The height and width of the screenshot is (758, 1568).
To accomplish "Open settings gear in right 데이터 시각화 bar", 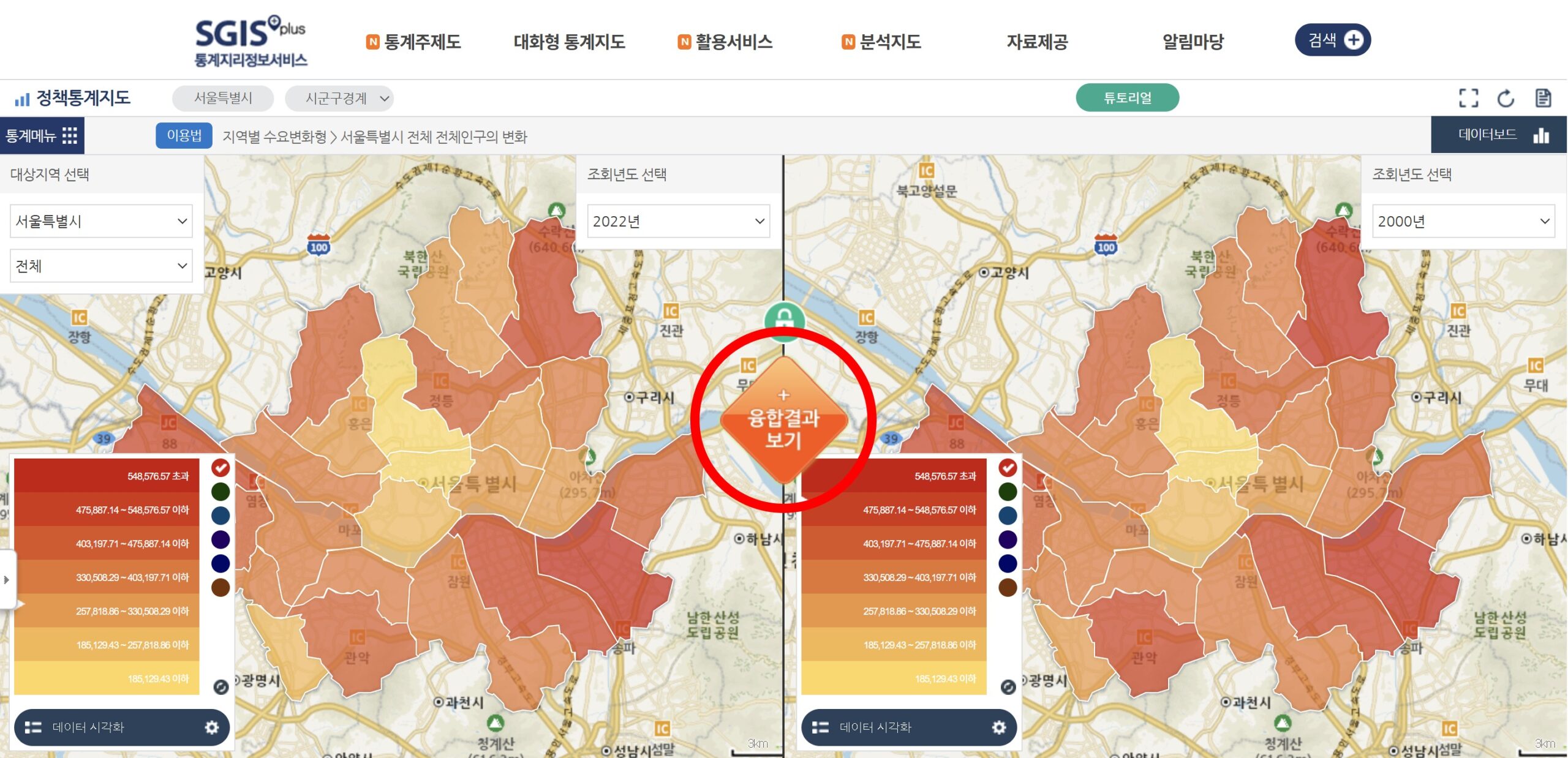I will 998,727.
